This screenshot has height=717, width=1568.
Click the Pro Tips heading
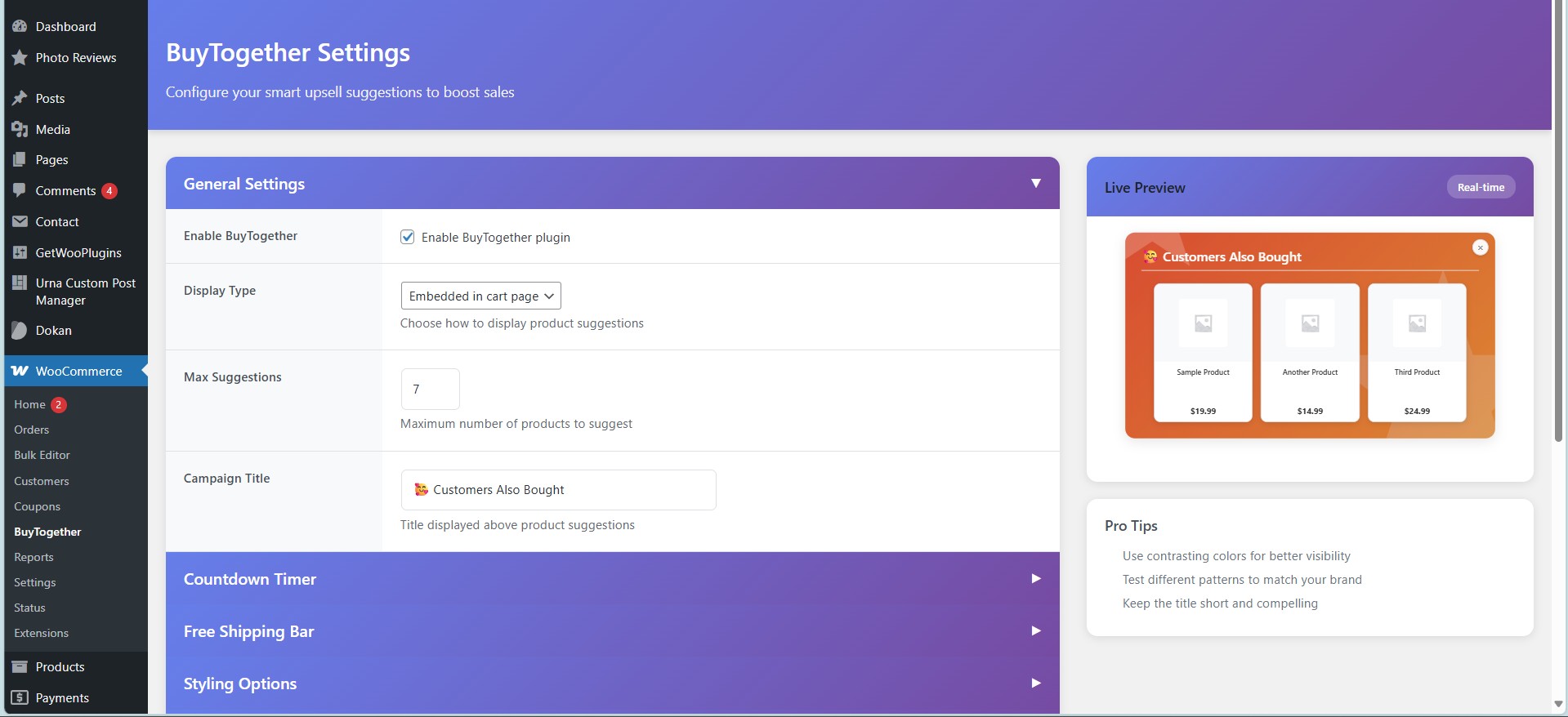point(1131,526)
